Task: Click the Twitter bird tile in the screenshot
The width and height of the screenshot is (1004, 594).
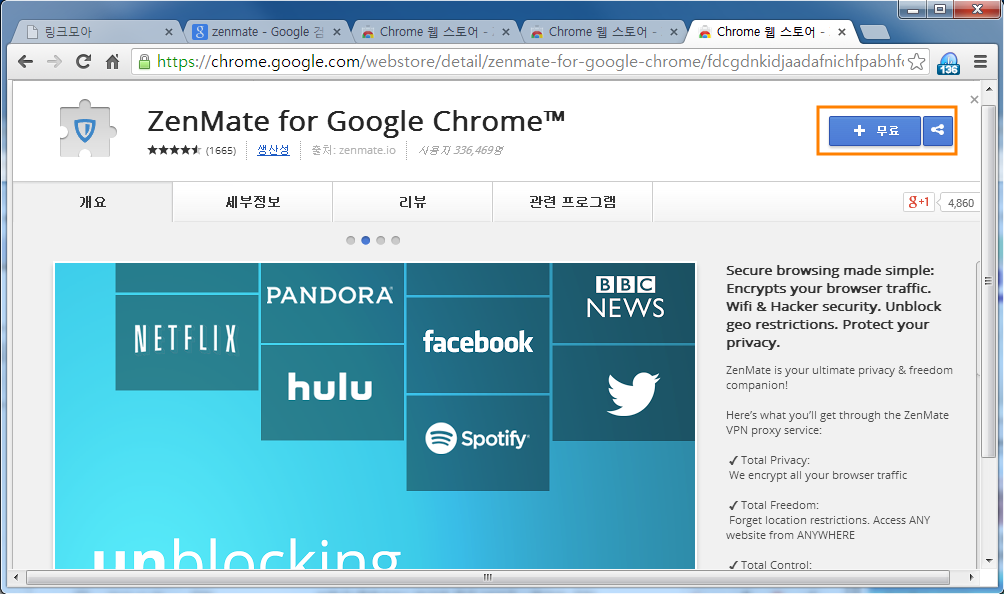Action: pyautogui.click(x=624, y=393)
